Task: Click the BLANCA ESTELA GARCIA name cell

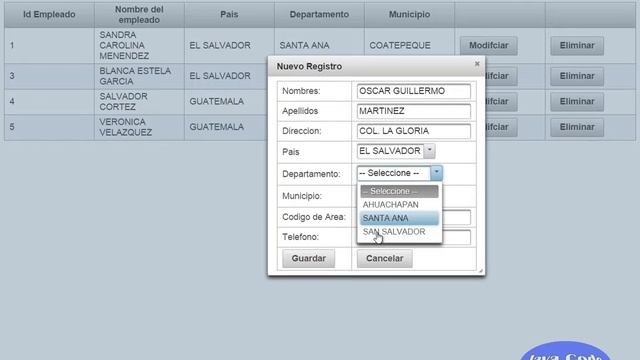Action: pyautogui.click(x=139, y=76)
